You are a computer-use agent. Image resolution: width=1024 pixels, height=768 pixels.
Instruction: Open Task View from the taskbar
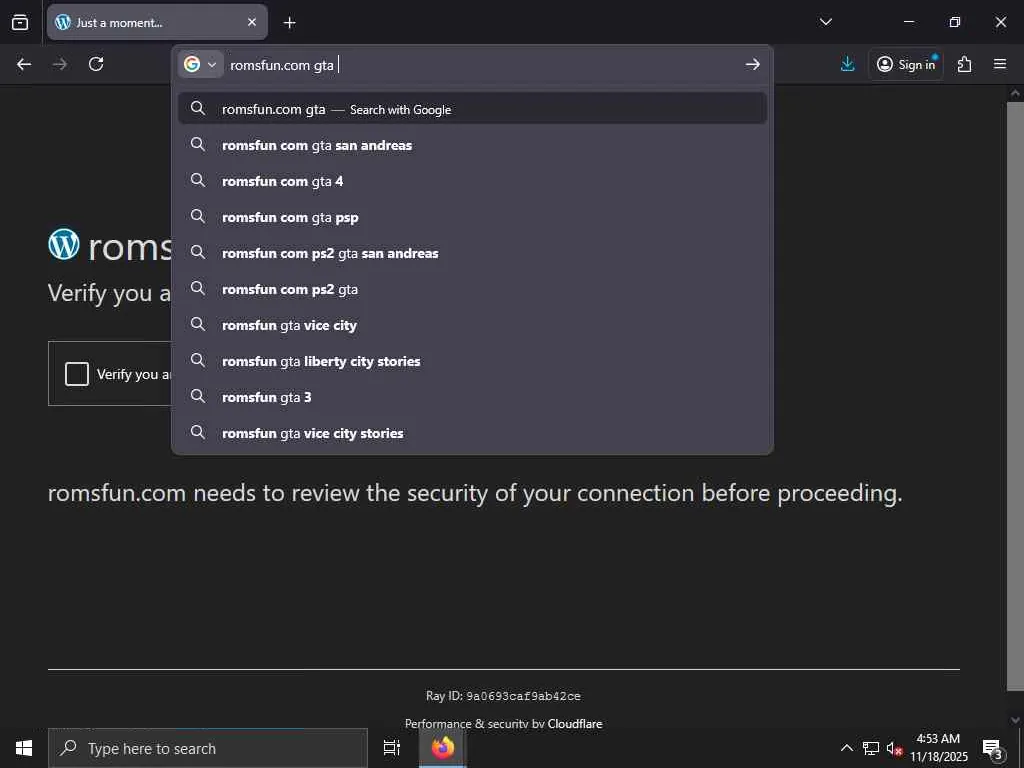coord(392,748)
